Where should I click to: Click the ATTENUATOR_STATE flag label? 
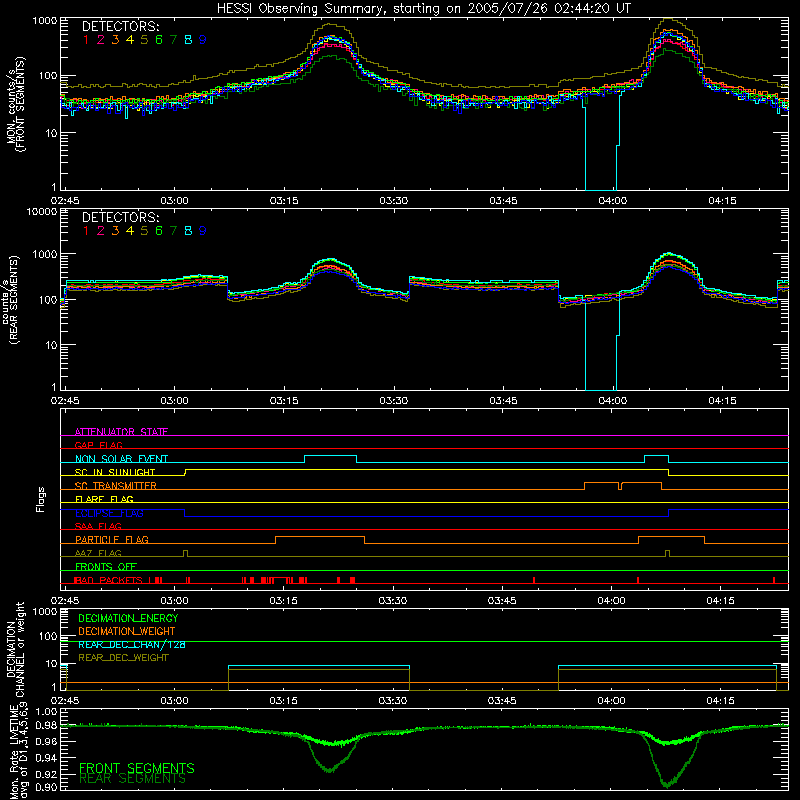[121, 432]
